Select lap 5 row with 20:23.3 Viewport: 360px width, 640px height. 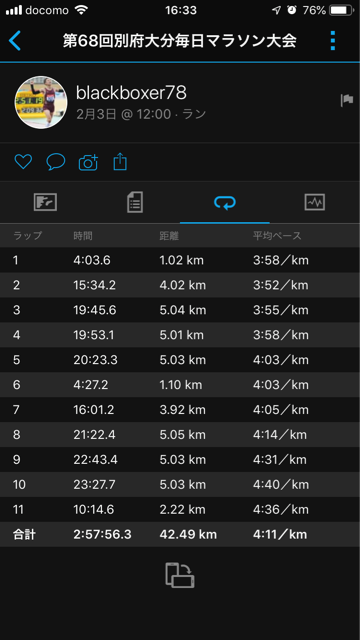pyautogui.click(x=180, y=360)
